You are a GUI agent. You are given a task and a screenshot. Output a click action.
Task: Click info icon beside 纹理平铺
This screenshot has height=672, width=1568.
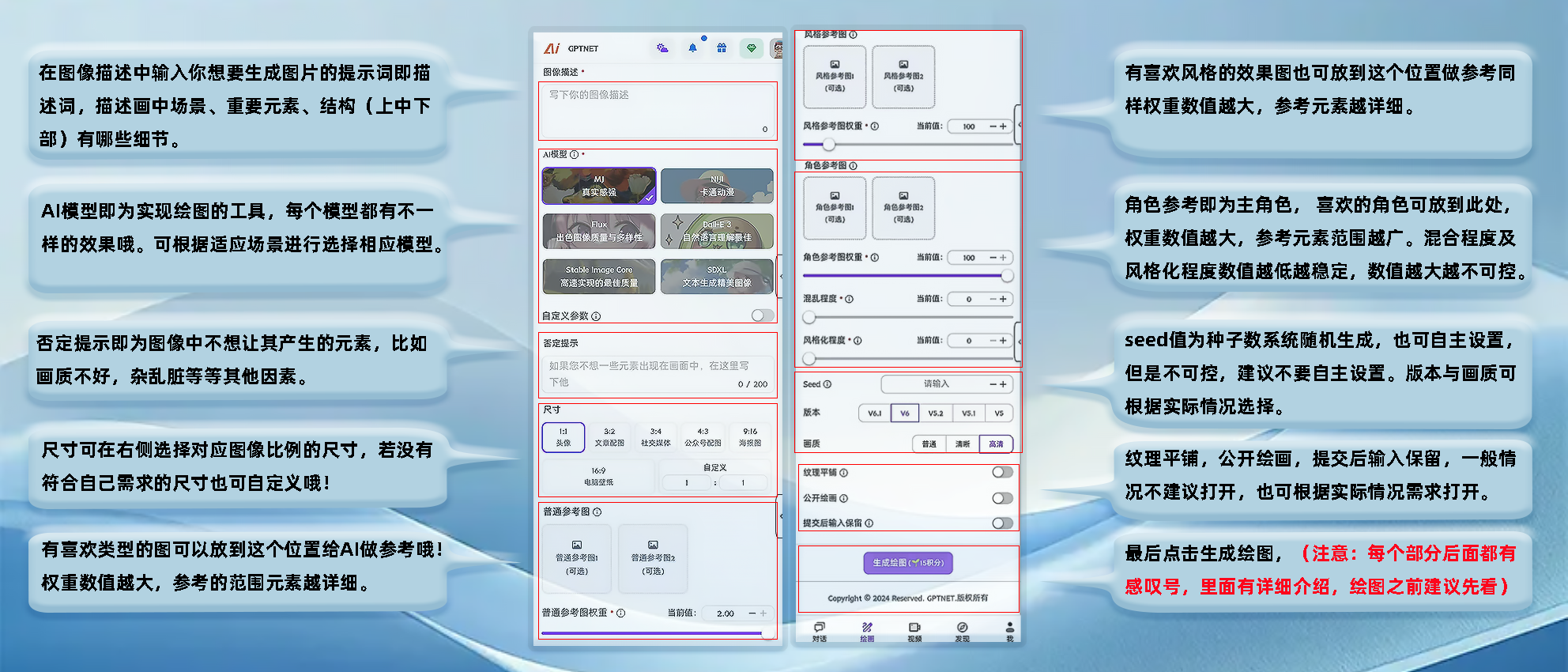pos(844,473)
